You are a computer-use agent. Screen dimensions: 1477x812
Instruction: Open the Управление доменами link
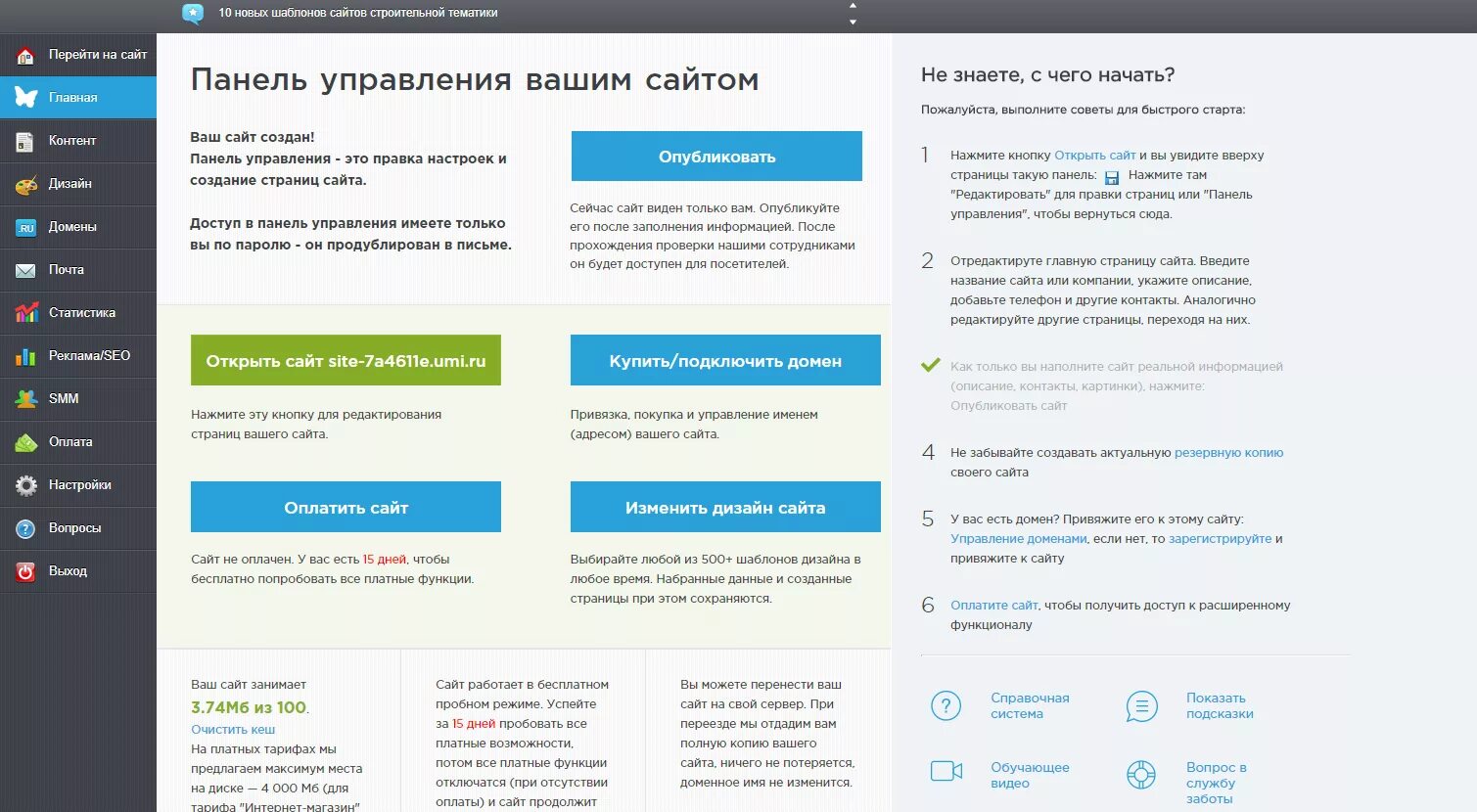pyautogui.click(x=1018, y=539)
